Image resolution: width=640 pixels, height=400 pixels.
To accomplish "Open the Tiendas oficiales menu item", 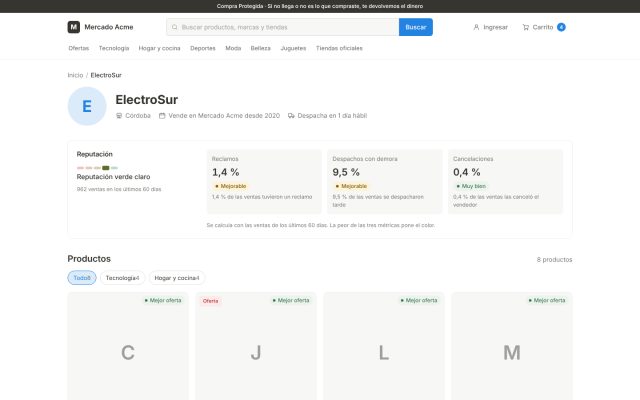I will [339, 48].
